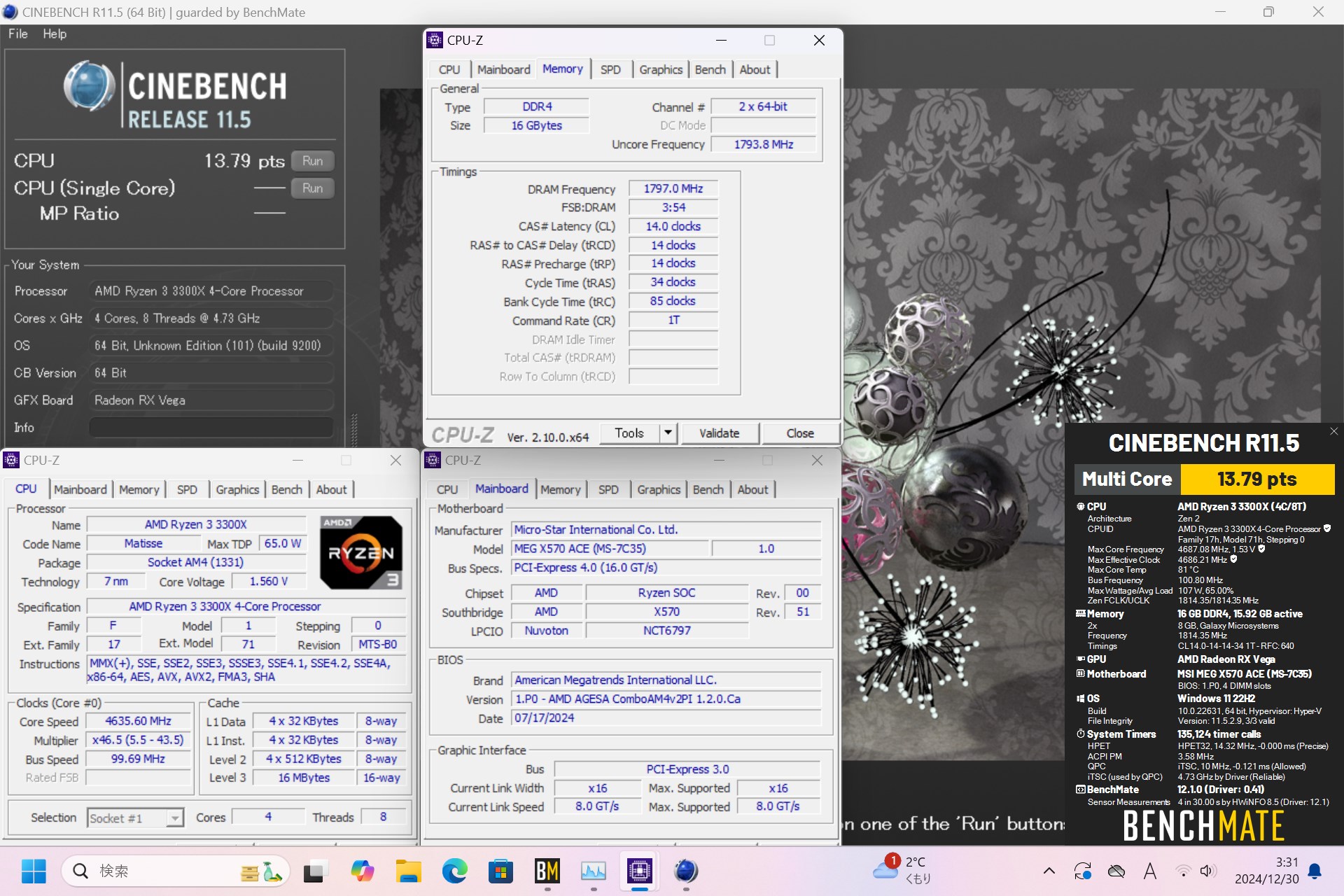Switch to BenchMate app in taskbar
This screenshot has width=1344, height=896.
coord(547,871)
